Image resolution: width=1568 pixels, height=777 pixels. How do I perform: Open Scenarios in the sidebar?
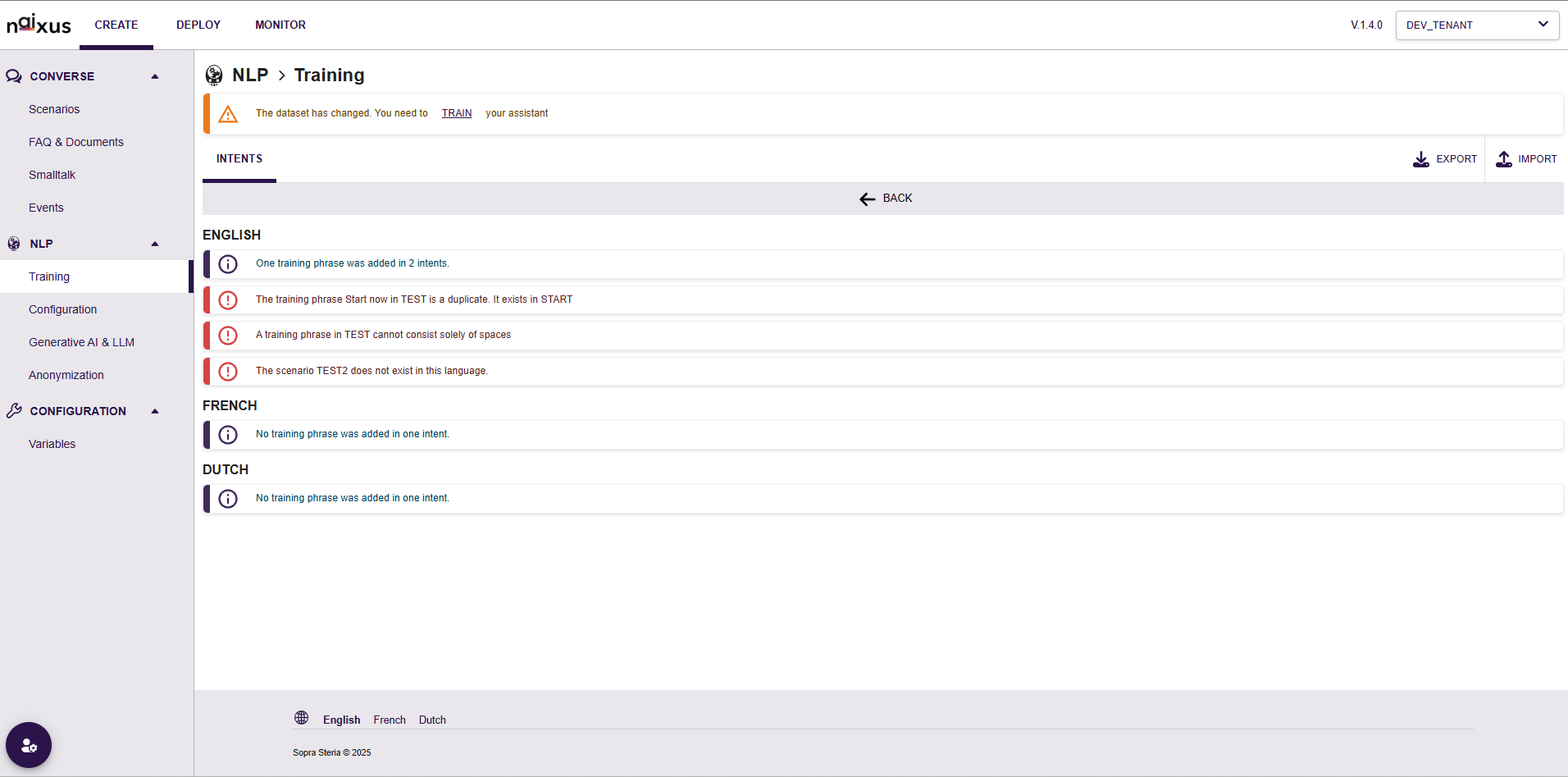point(54,109)
